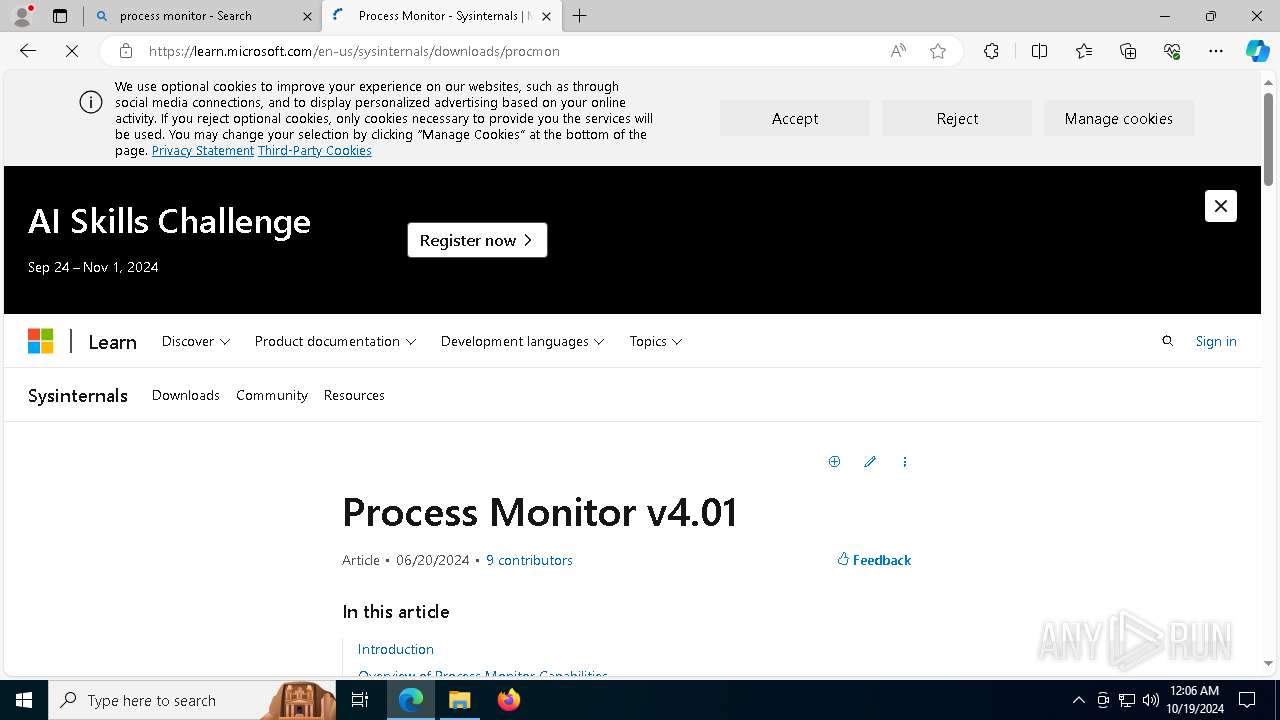Jump to the Introduction section
The height and width of the screenshot is (720, 1280).
pyautogui.click(x=396, y=649)
